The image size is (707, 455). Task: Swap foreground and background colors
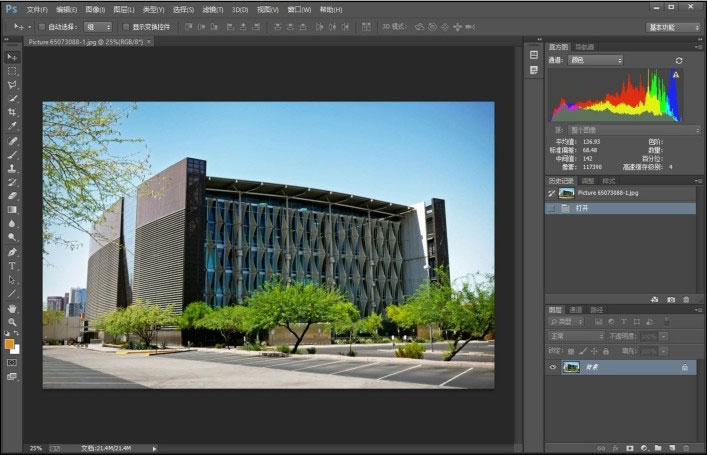16,333
